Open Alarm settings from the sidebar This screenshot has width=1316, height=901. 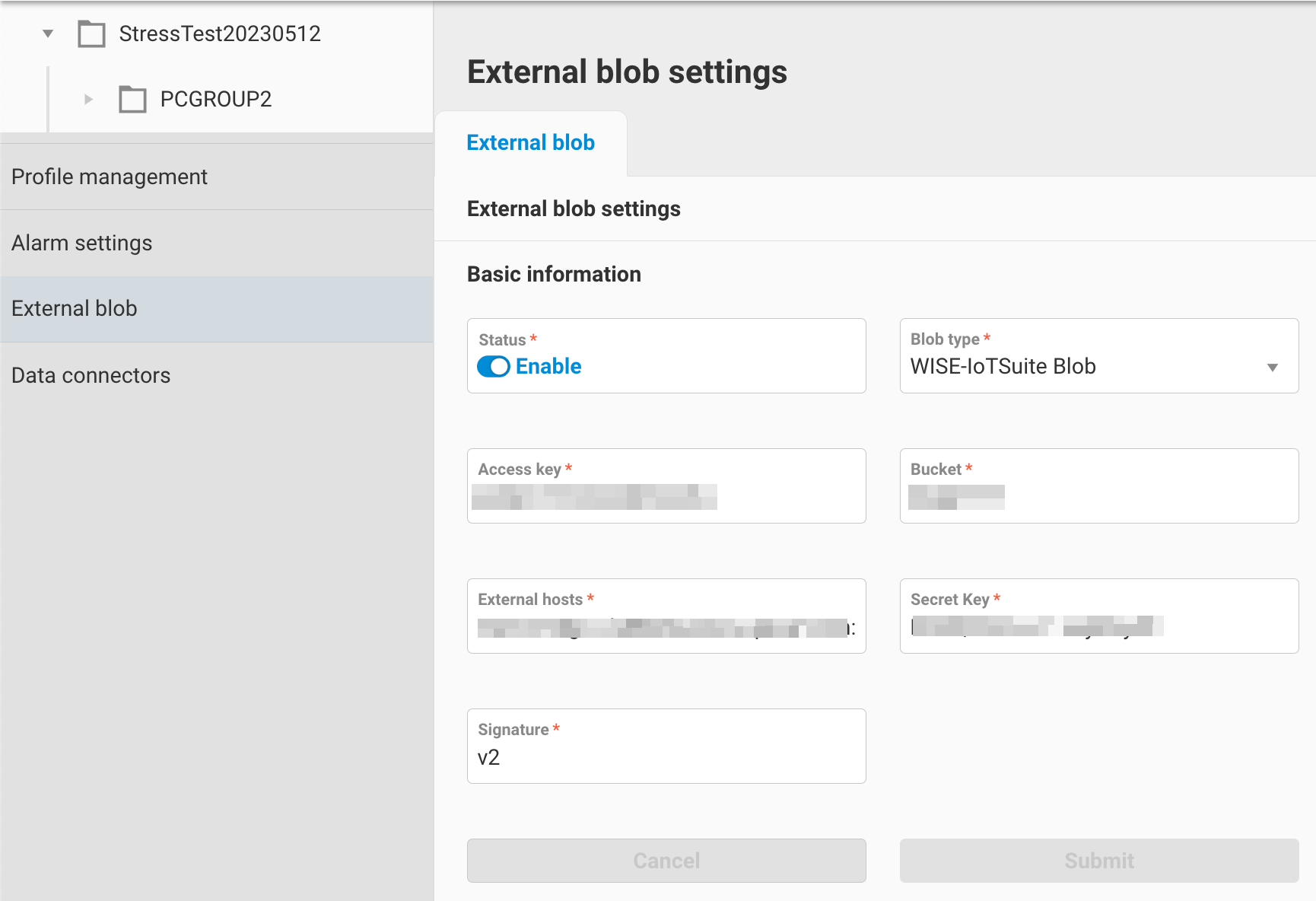click(x=81, y=243)
